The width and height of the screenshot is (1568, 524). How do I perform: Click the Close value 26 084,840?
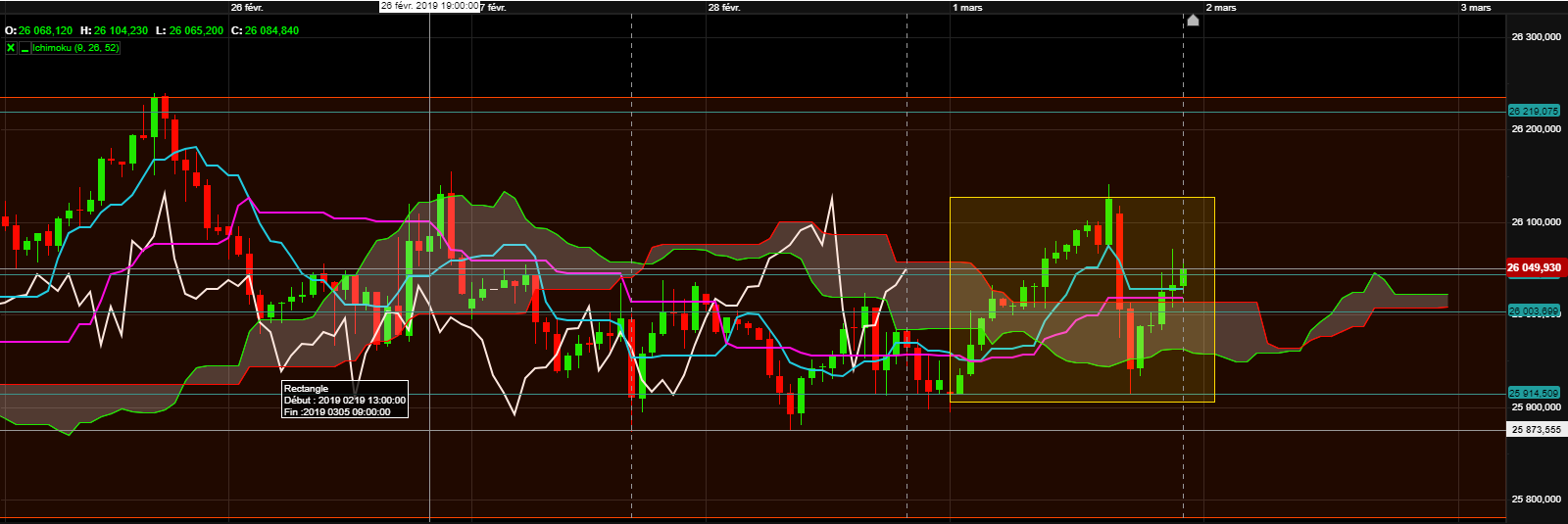271,30
